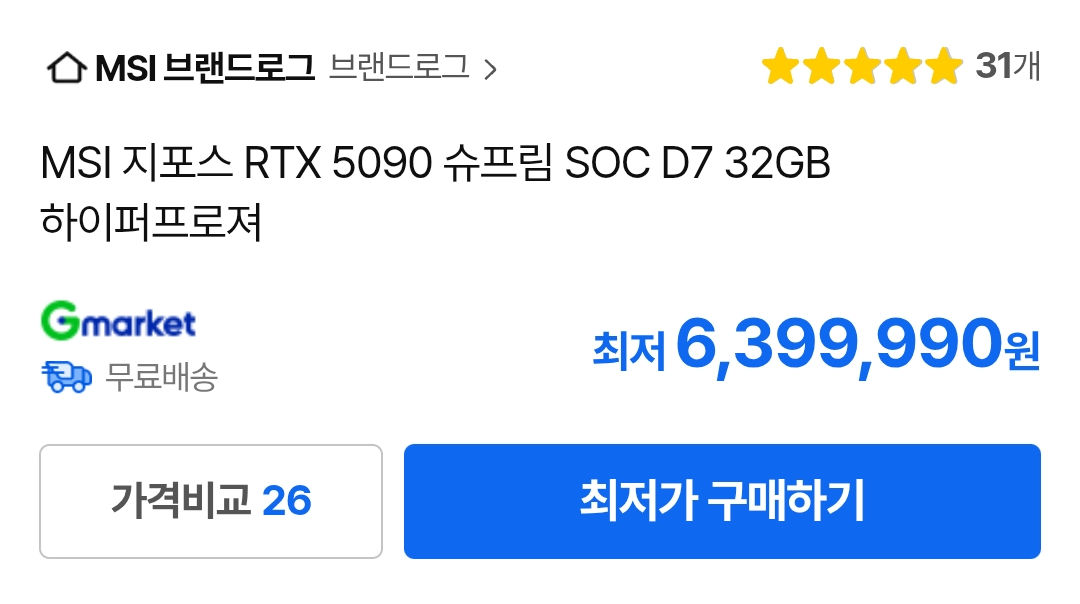The image size is (1080, 604).
Task: Click the 무료배송 free shipping label
Action: 161,377
